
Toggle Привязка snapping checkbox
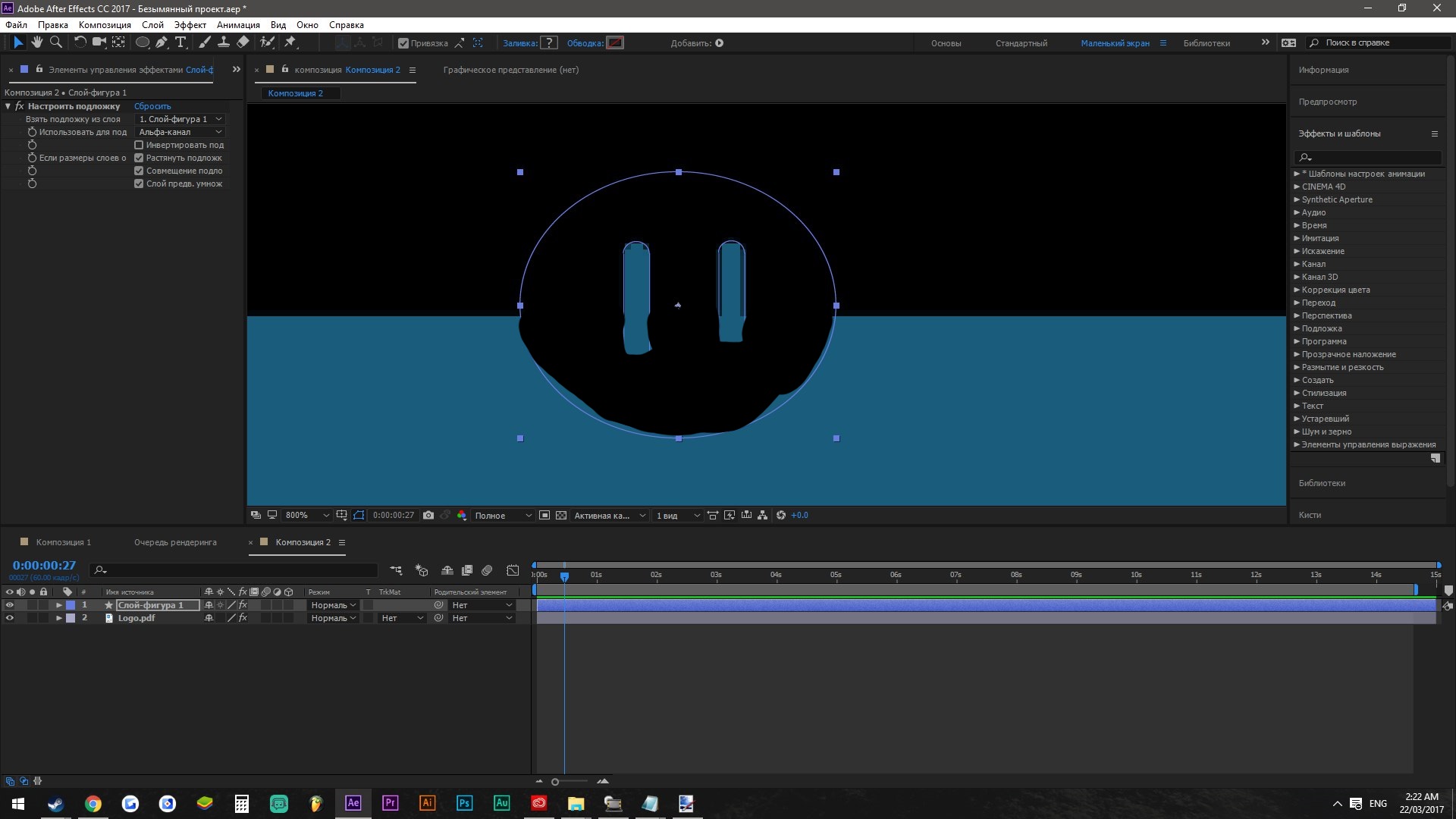[403, 43]
